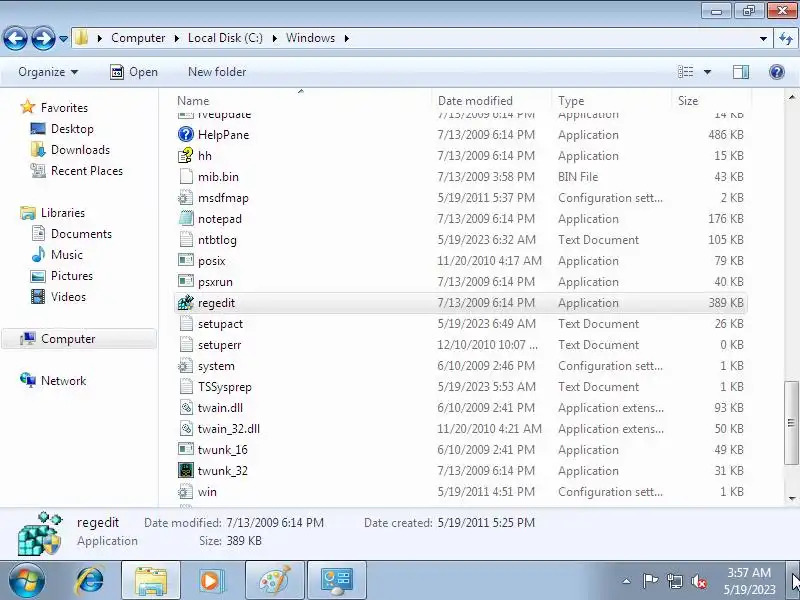Screen dimensions: 800x600
Task: Open Pictures library
Action: click(x=71, y=276)
